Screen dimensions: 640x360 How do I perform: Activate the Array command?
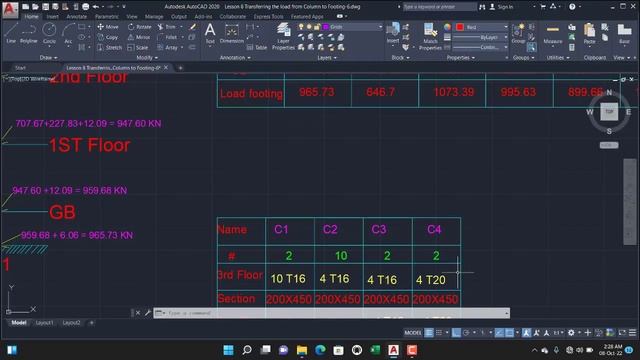[167, 47]
